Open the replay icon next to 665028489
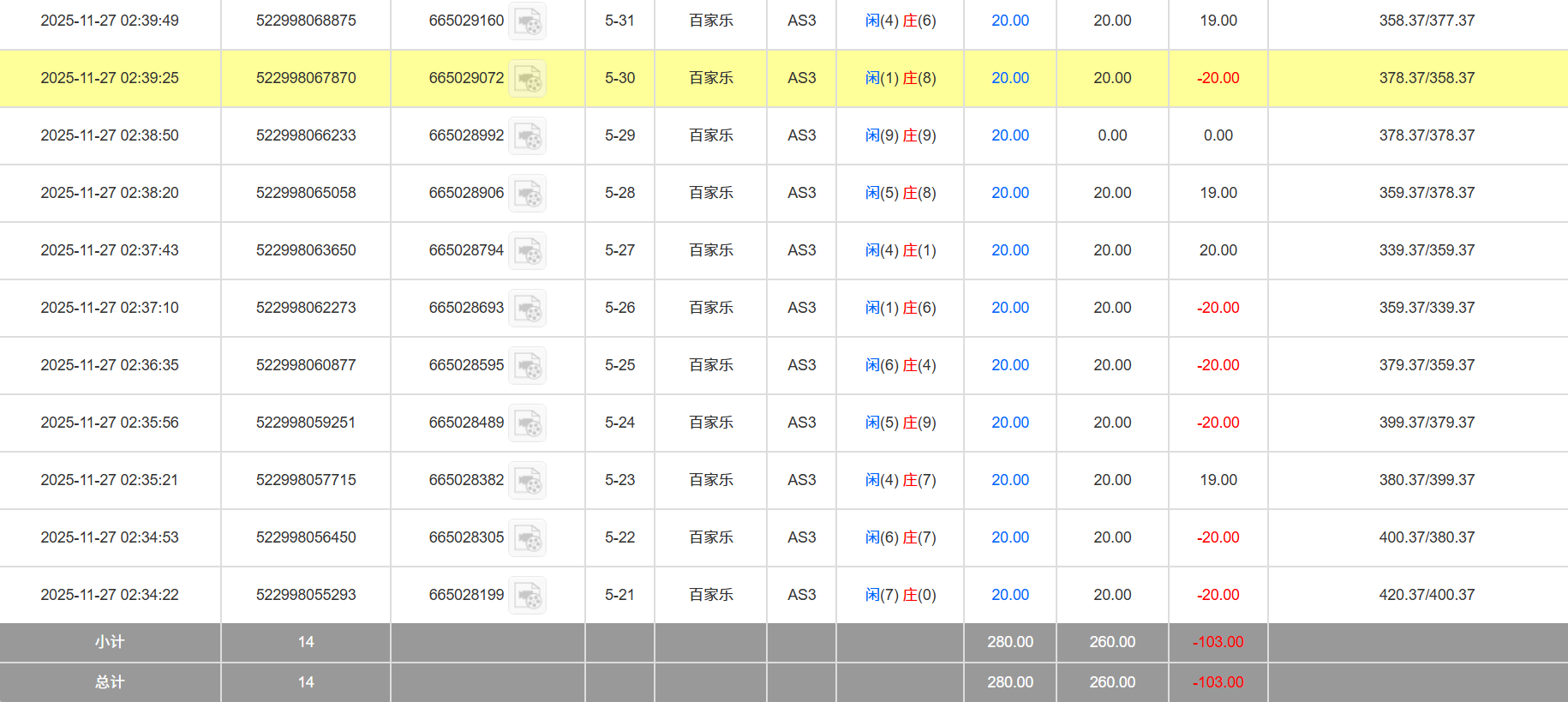The height and width of the screenshot is (702, 1568). click(x=527, y=423)
